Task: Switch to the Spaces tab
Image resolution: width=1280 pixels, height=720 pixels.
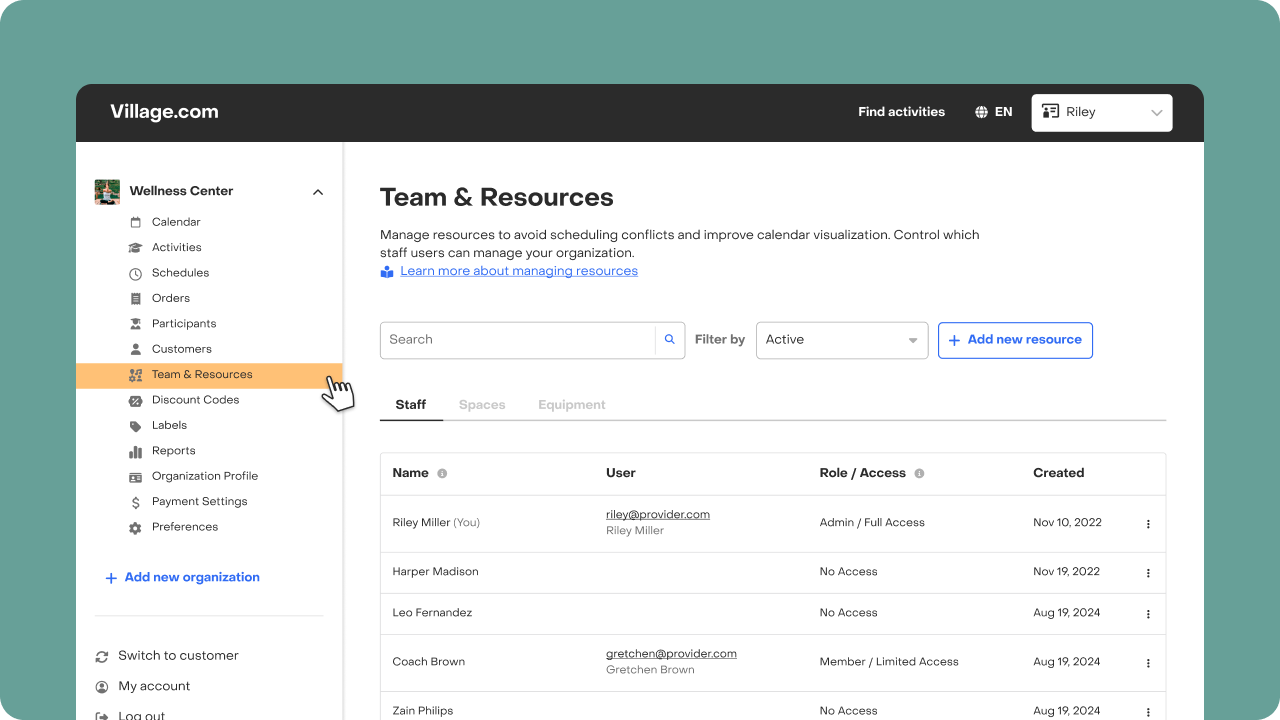Action: (482, 405)
